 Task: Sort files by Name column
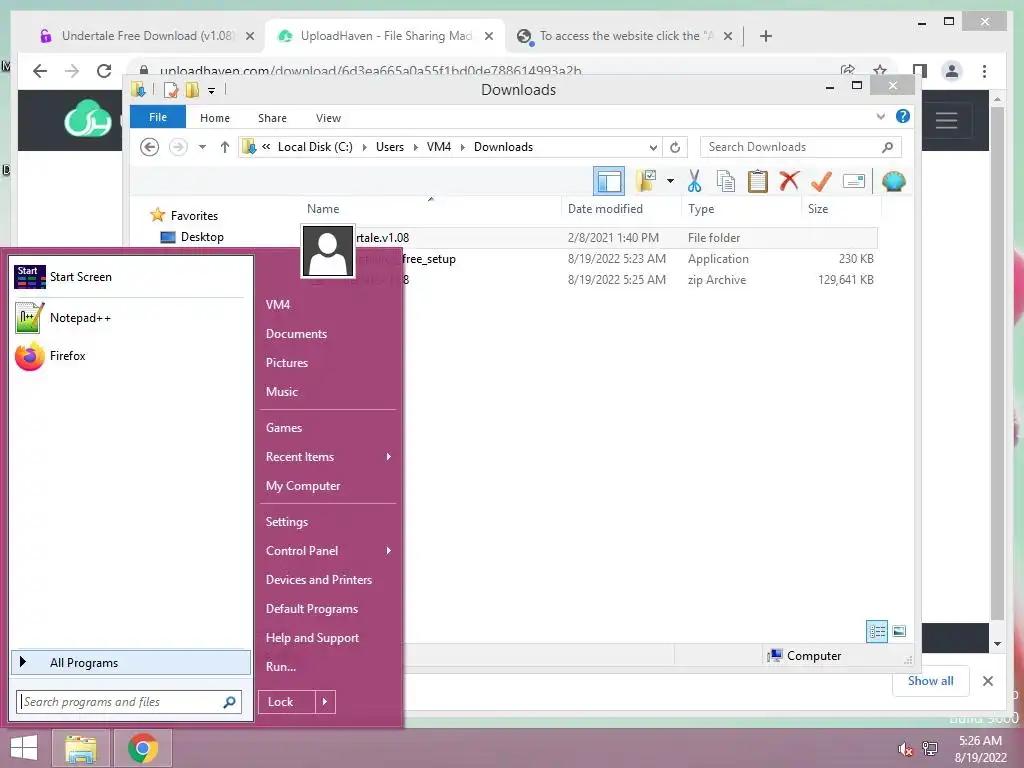[323, 209]
